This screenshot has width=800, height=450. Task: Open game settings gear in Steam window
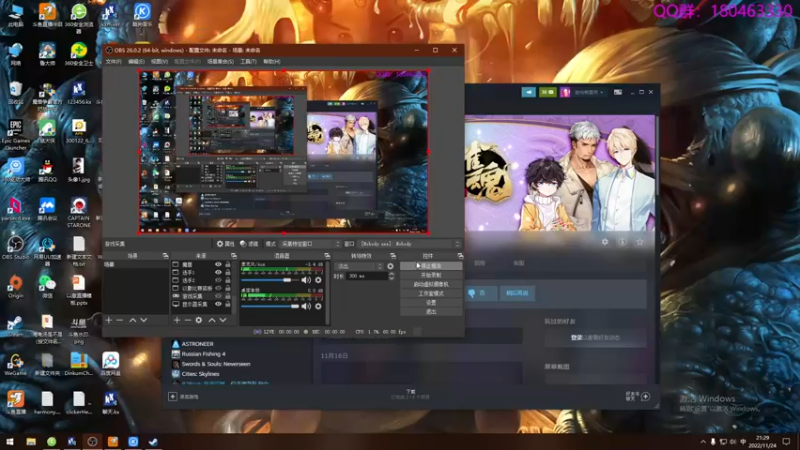pos(605,242)
